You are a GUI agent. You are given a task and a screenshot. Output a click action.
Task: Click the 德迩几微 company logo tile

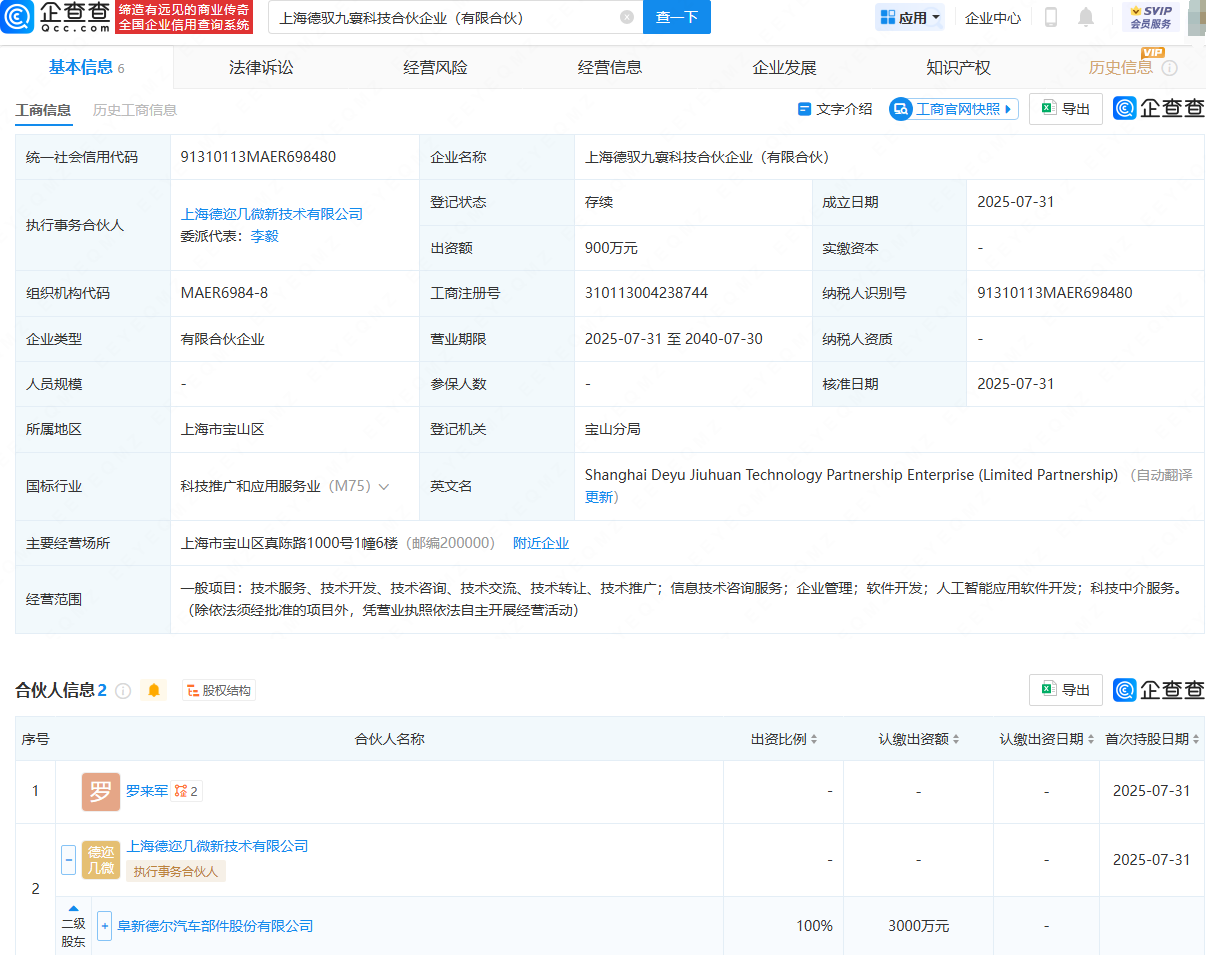101,860
